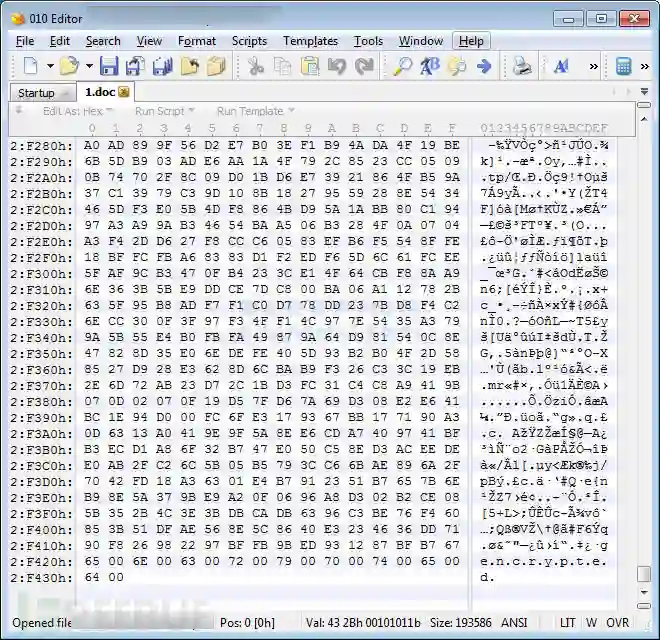Open the Run Script dropdown
660x640 pixels.
165,111
